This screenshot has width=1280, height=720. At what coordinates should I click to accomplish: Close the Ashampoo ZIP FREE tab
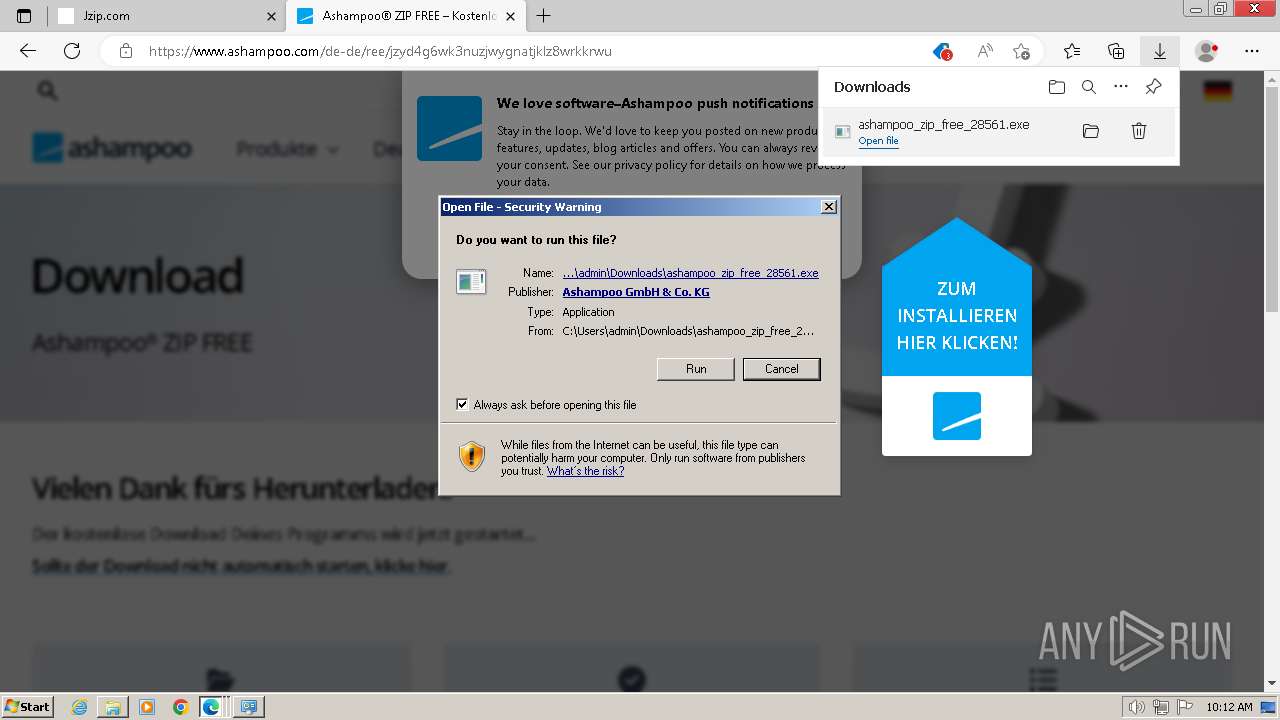pyautogui.click(x=511, y=16)
